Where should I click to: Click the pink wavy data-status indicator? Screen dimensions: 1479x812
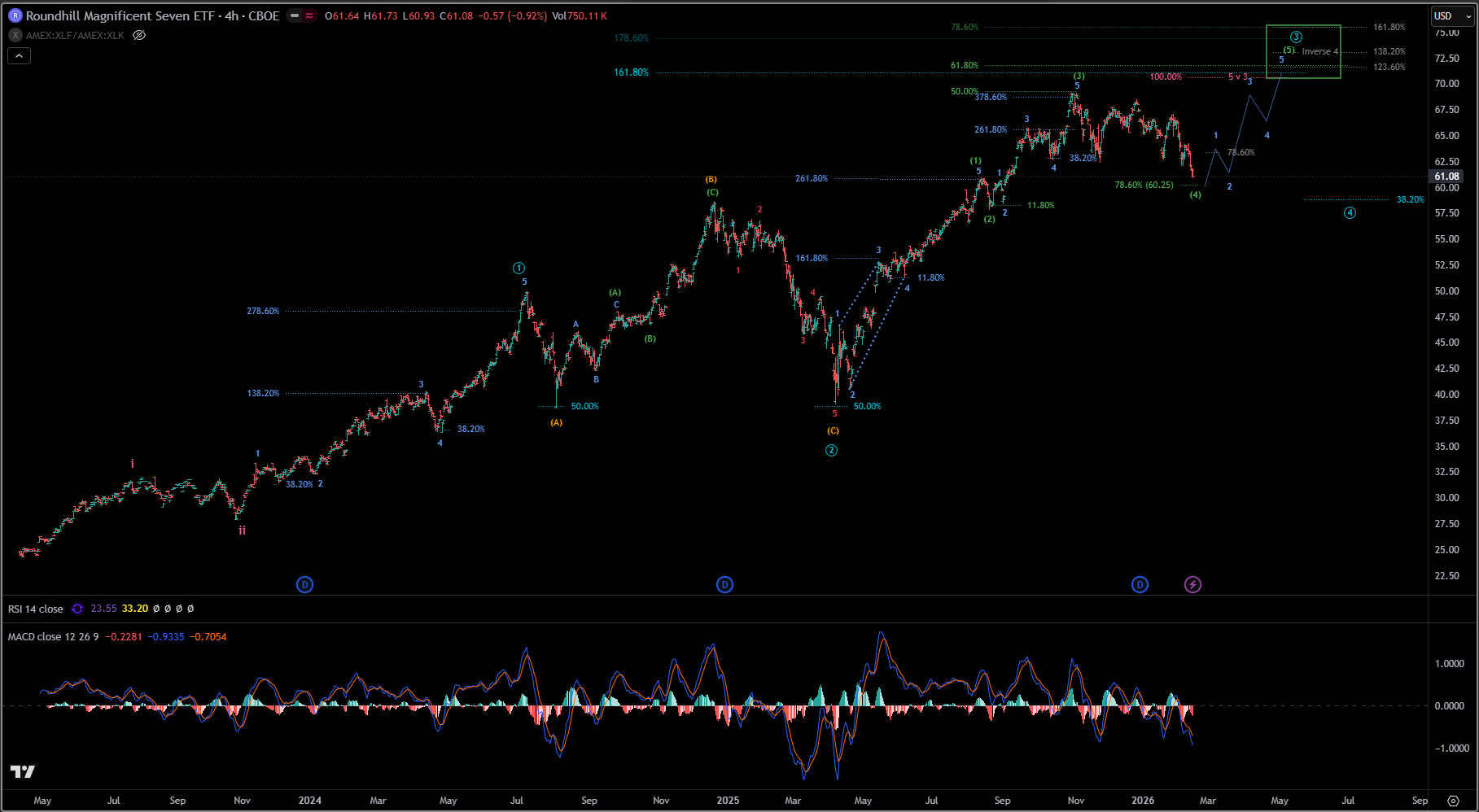tap(309, 15)
